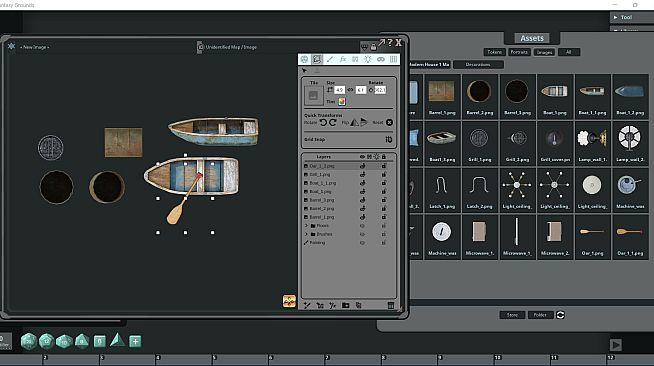Lock the Boat_1.png layer

pyautogui.click(x=384, y=191)
